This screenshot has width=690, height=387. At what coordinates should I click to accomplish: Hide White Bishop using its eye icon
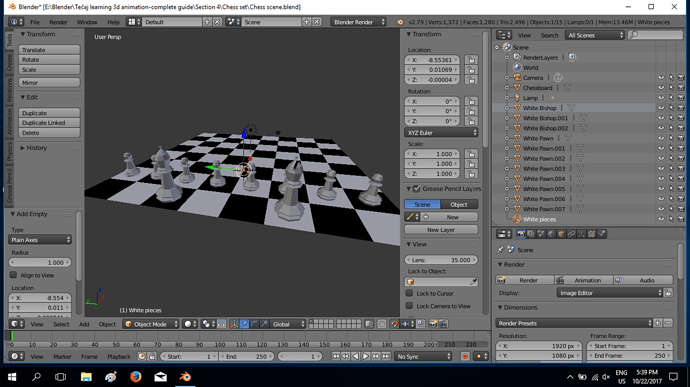point(661,108)
